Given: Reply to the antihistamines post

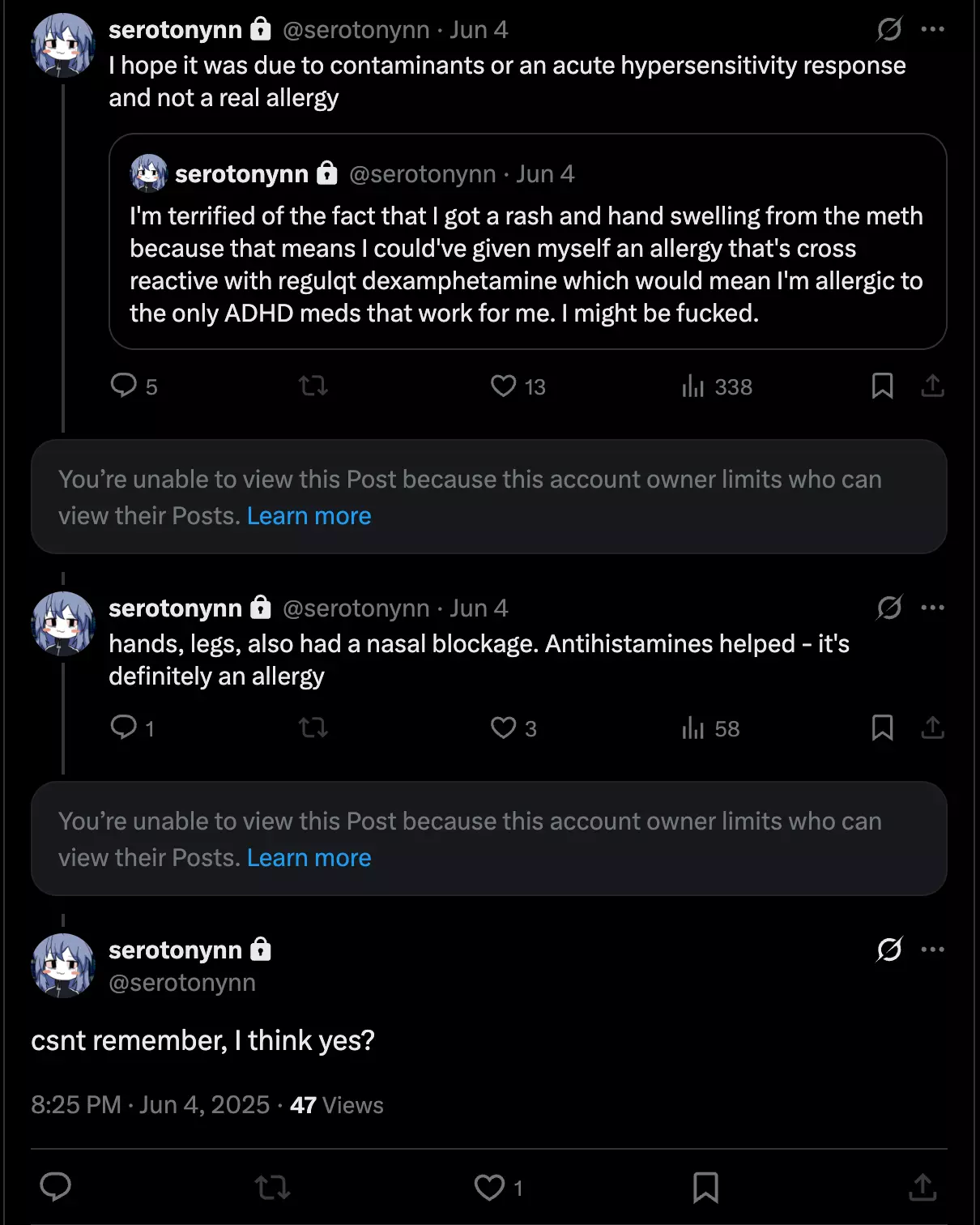Looking at the screenshot, I should click(x=124, y=728).
